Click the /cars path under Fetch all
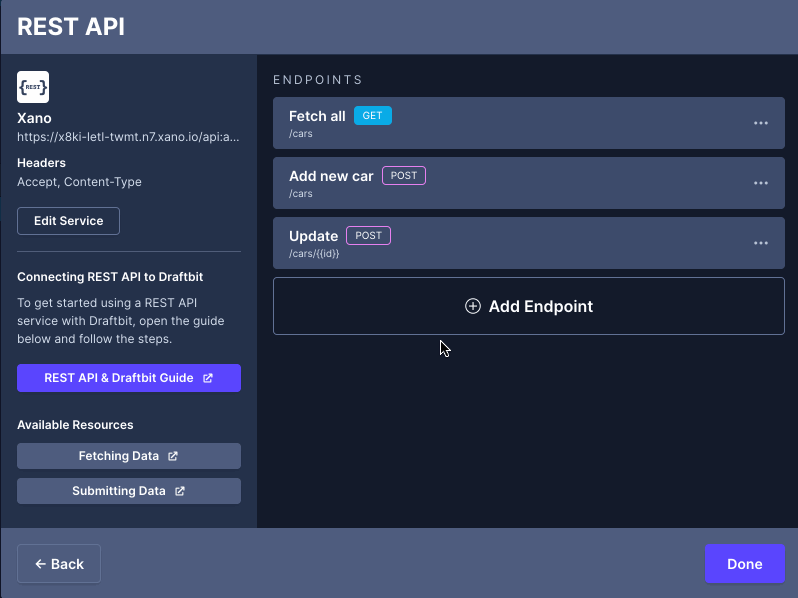This screenshot has height=598, width=798. tap(300, 134)
